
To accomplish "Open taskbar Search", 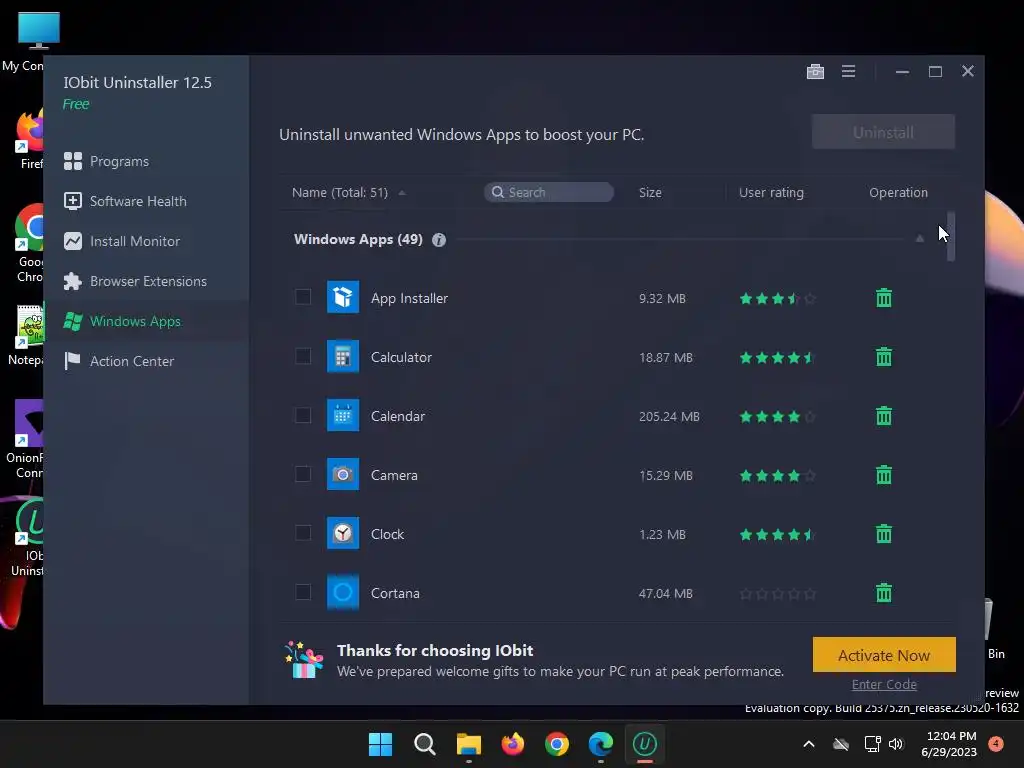I will tap(424, 744).
